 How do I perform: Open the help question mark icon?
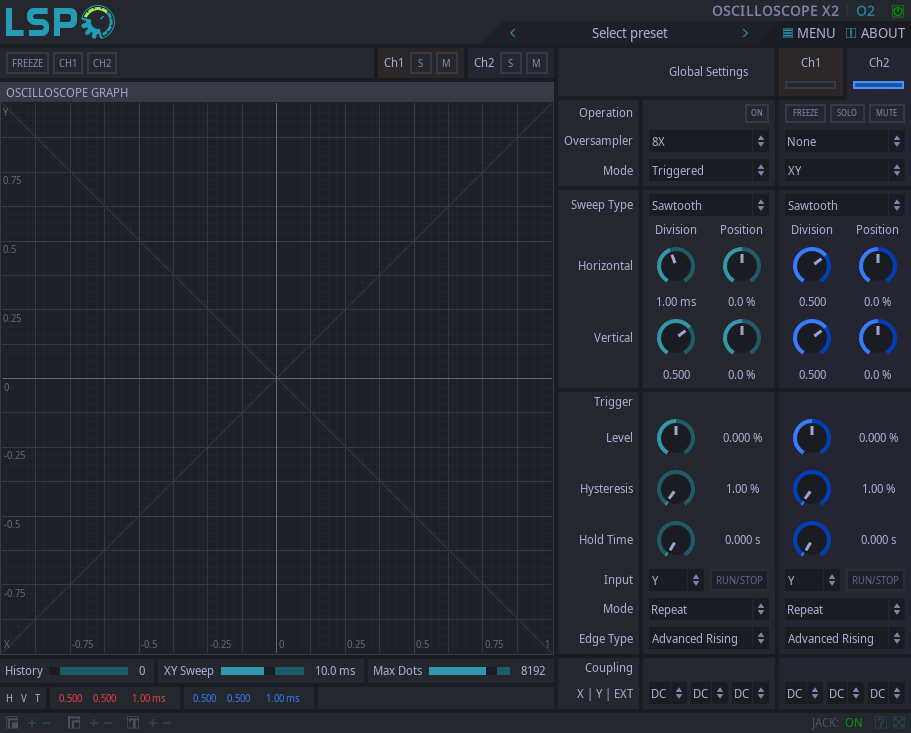pyautogui.click(x=881, y=722)
